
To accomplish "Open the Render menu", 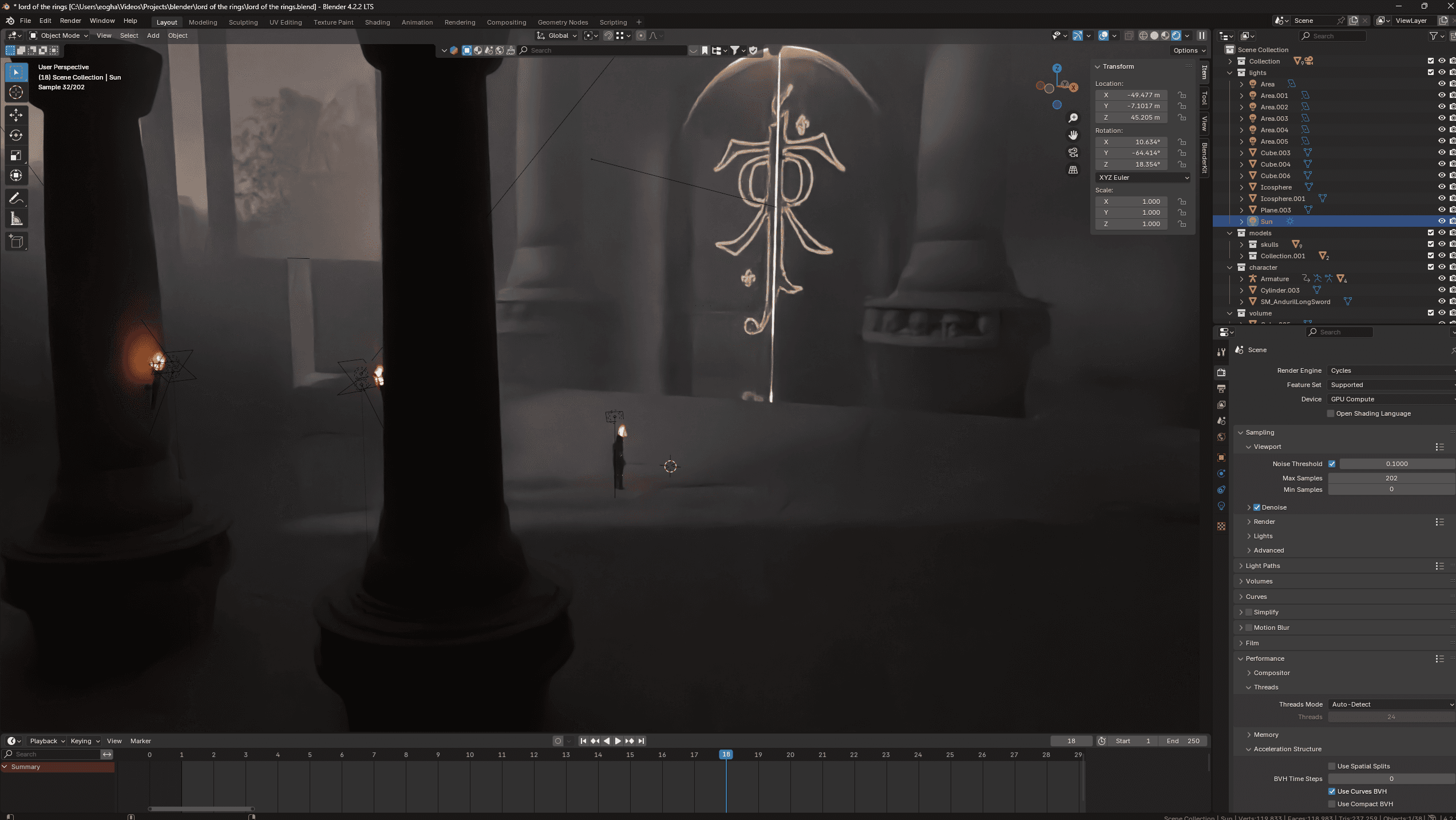I will [70, 21].
